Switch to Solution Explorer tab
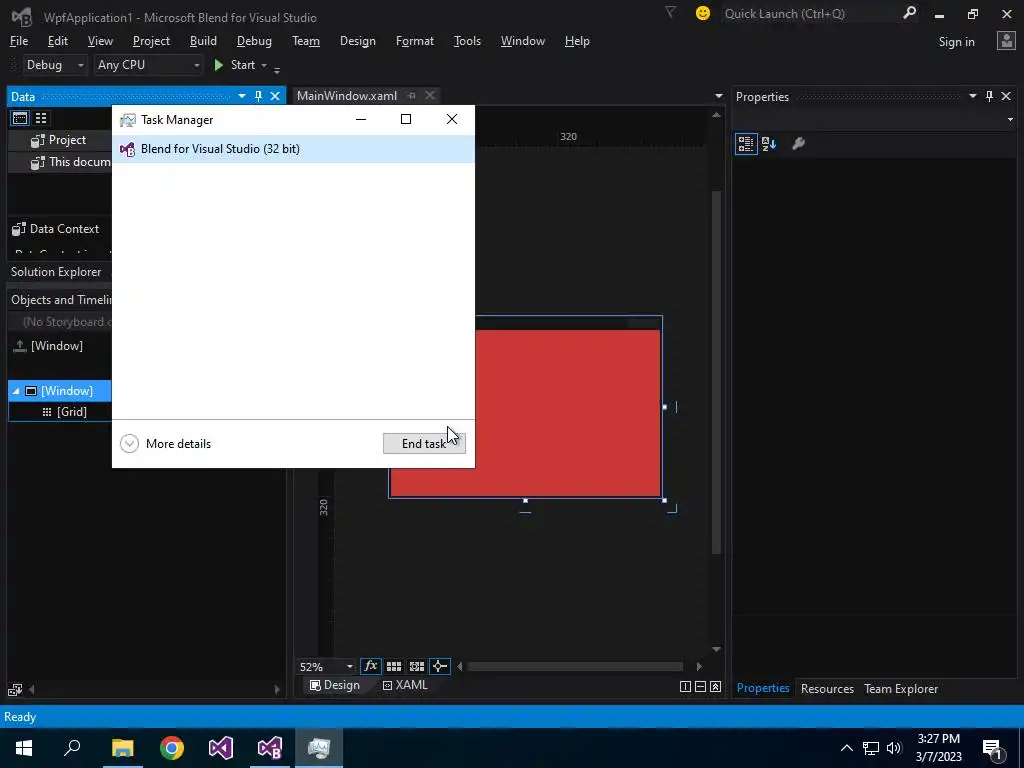The image size is (1024, 768). 56,272
